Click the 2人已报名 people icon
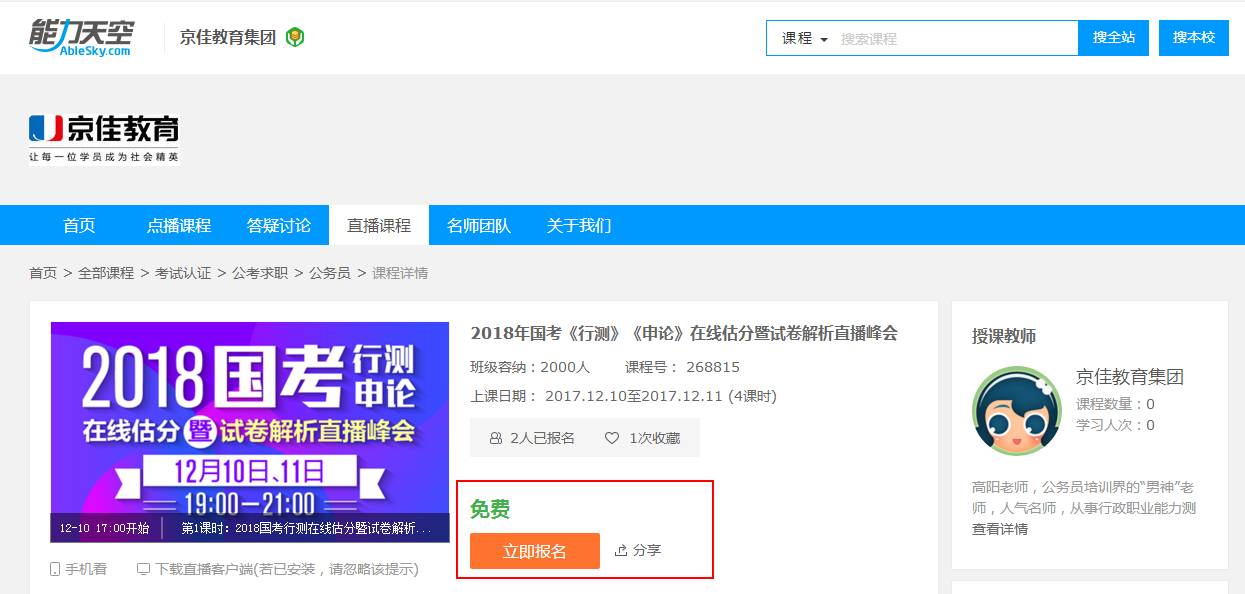 pos(496,438)
